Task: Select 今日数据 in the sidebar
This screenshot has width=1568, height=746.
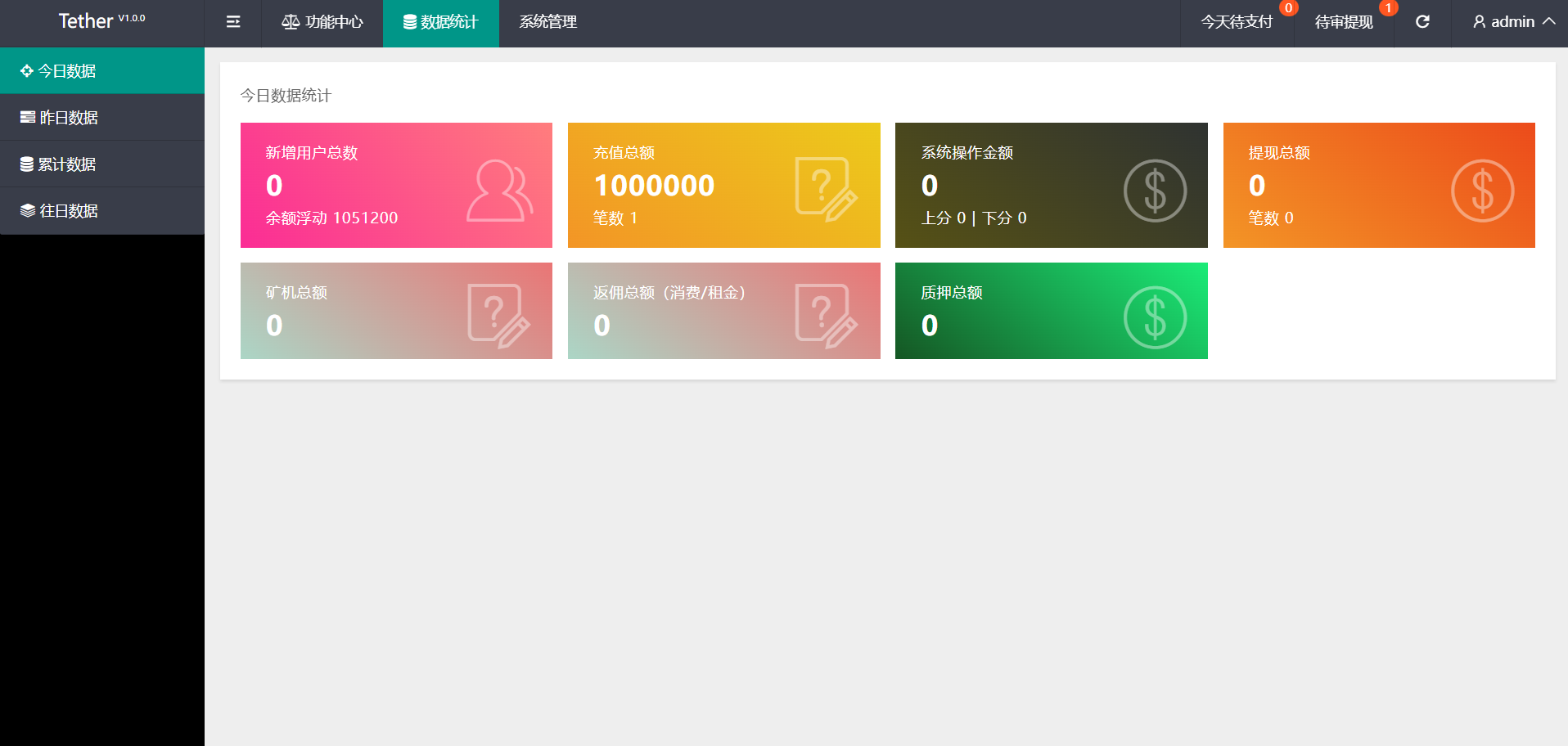Action: pyautogui.click(x=67, y=71)
